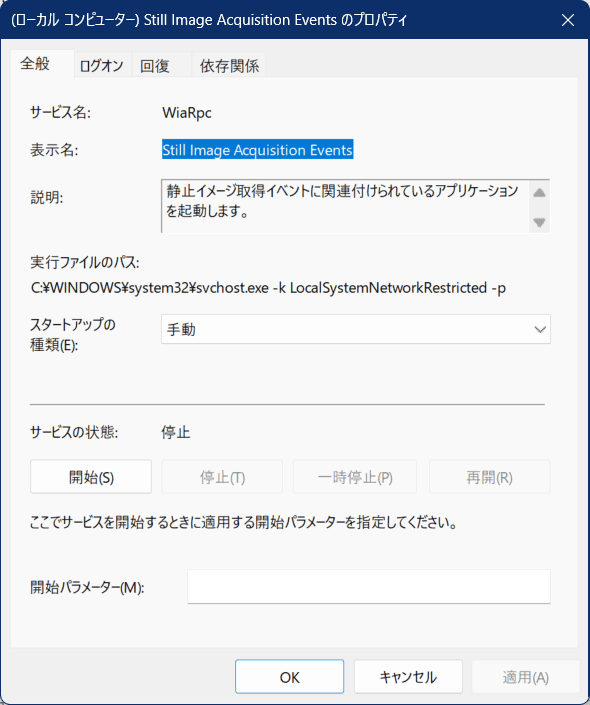
Task: Click the start-parameter instruction text
Action: [244, 522]
